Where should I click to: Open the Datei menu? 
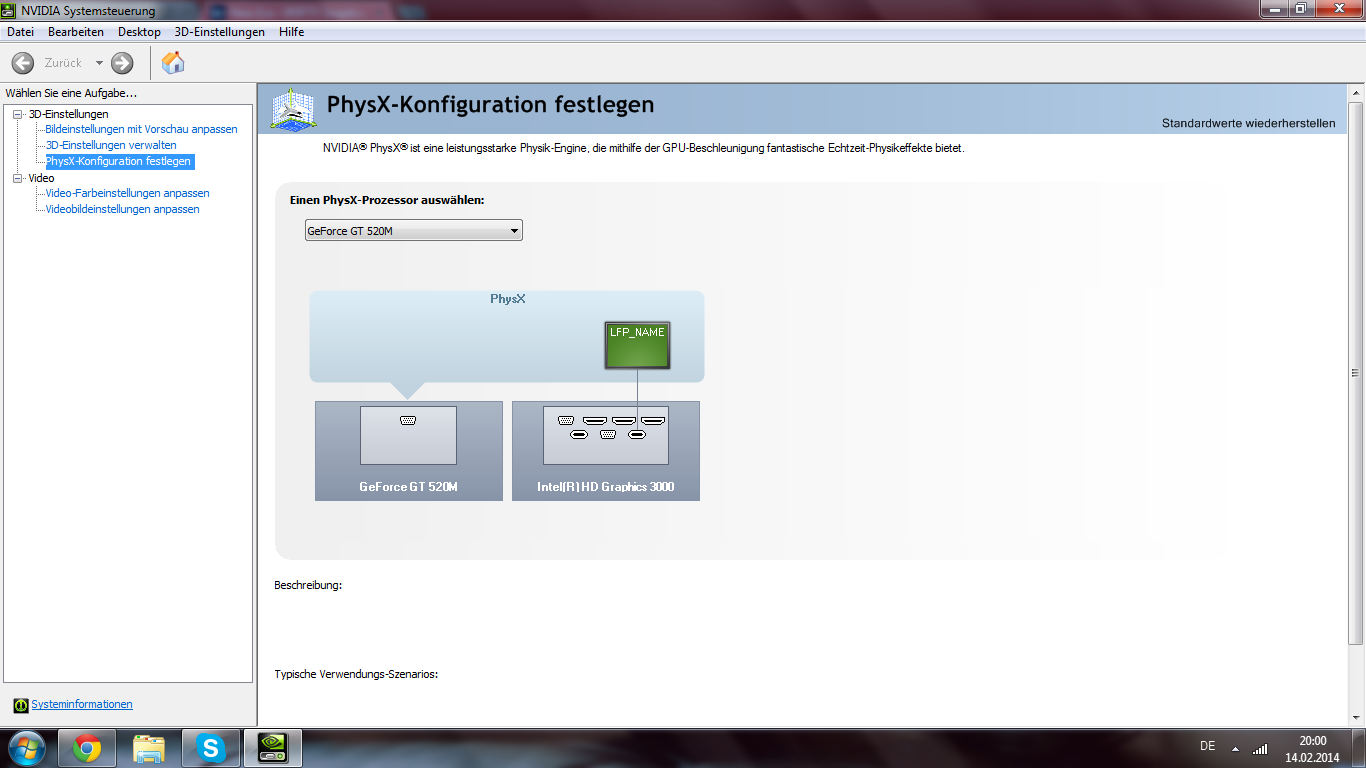point(20,32)
